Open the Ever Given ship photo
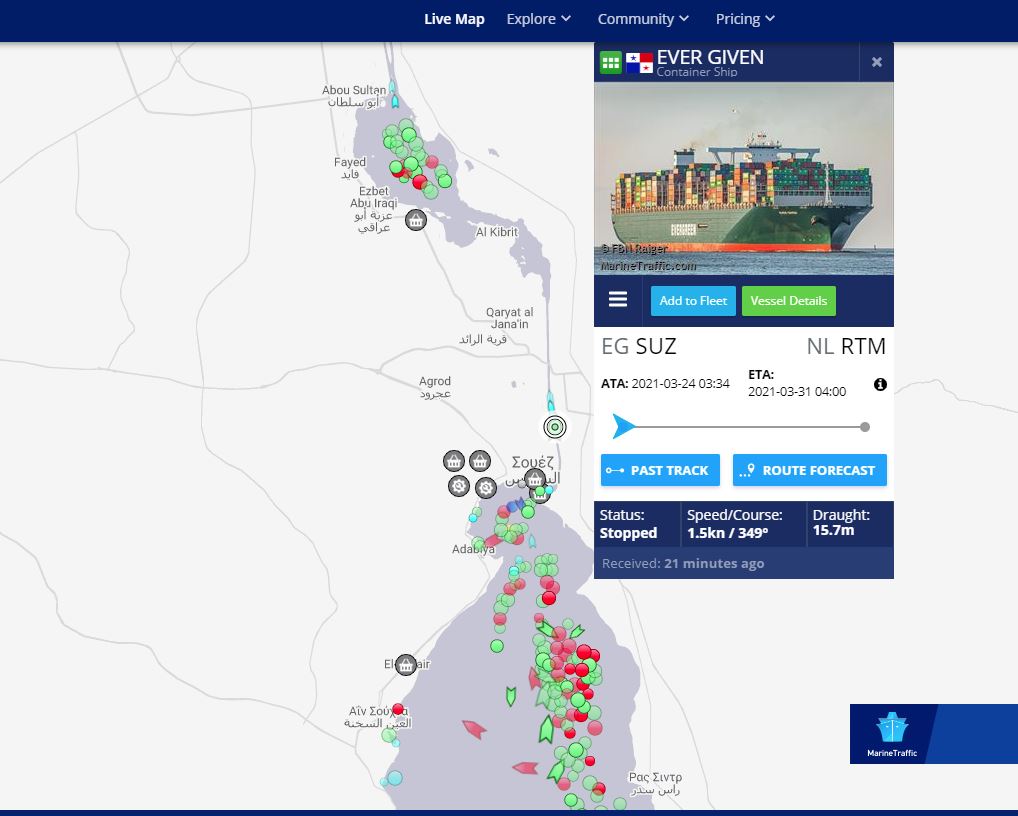Screen dimensions: 1018x816 pos(743,178)
